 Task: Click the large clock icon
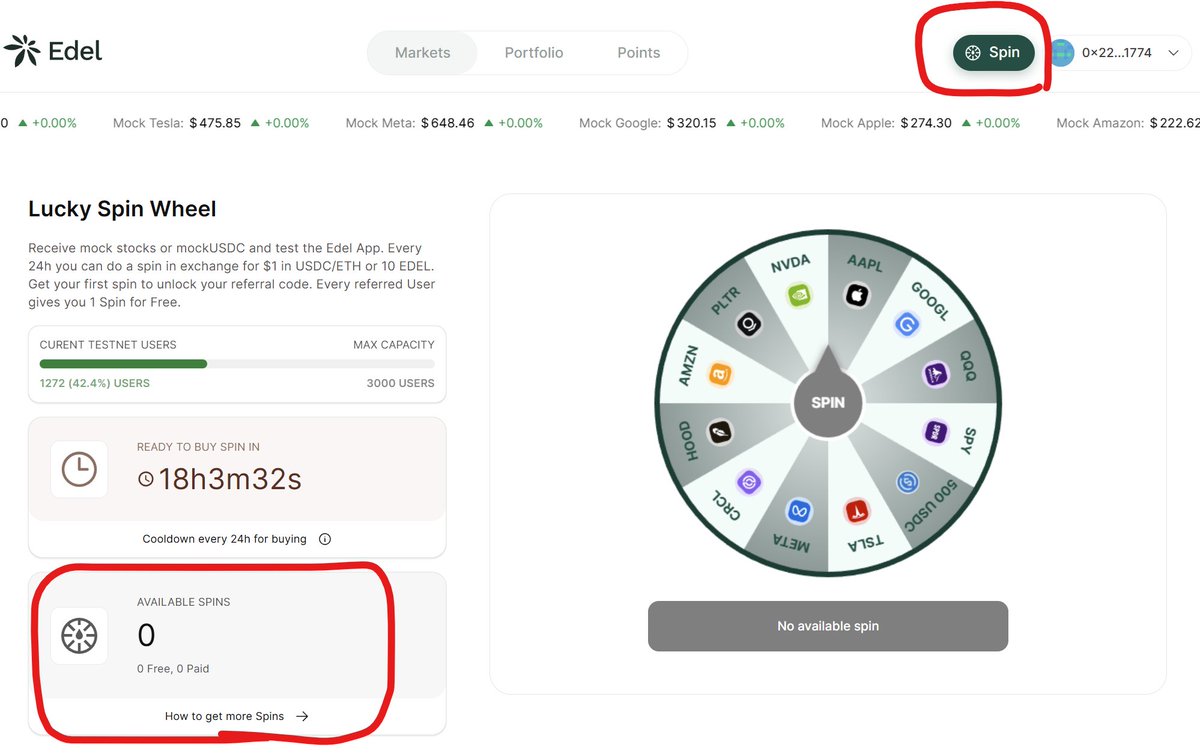[79, 469]
